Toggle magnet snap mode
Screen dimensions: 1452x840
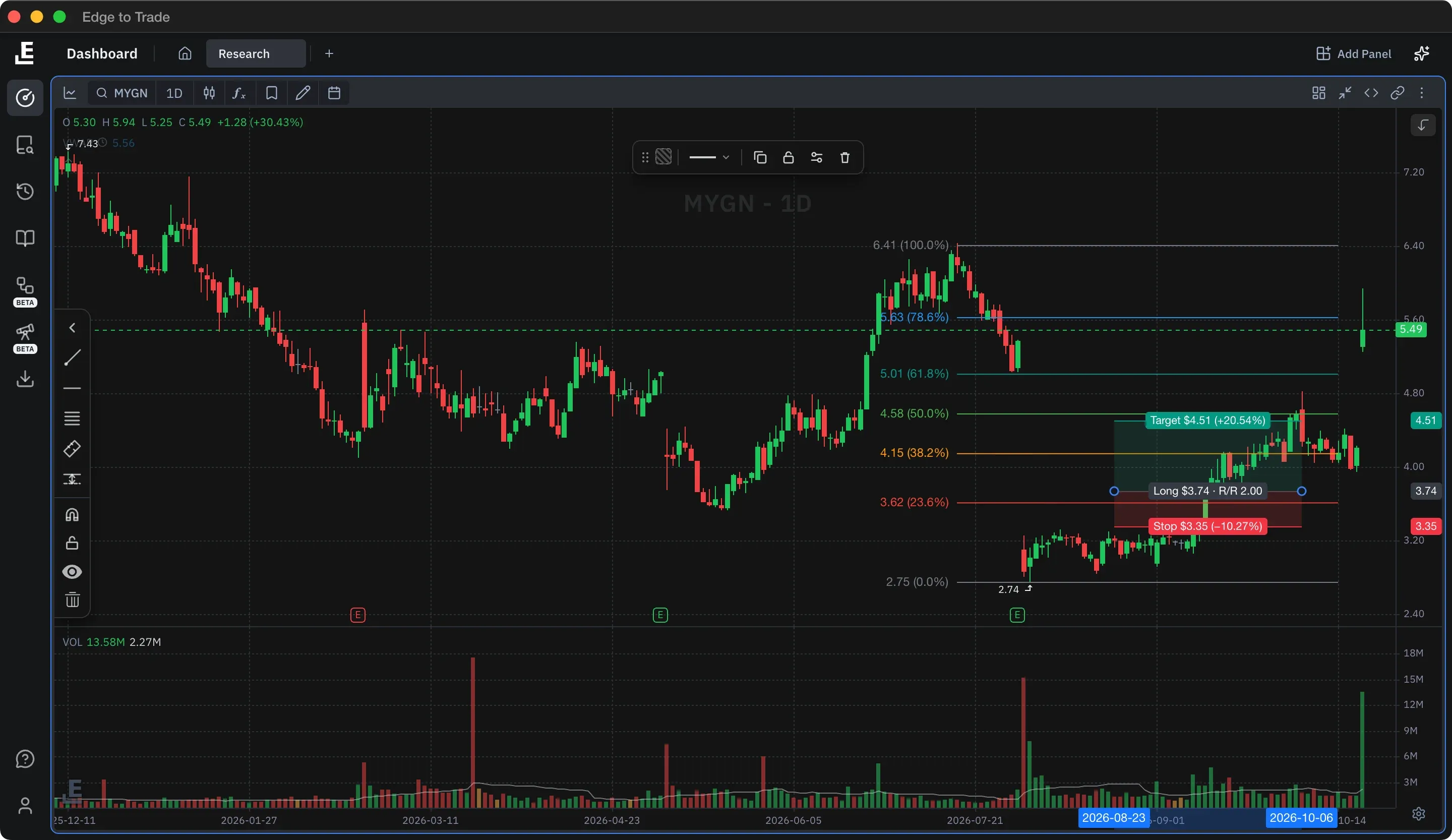[x=72, y=514]
